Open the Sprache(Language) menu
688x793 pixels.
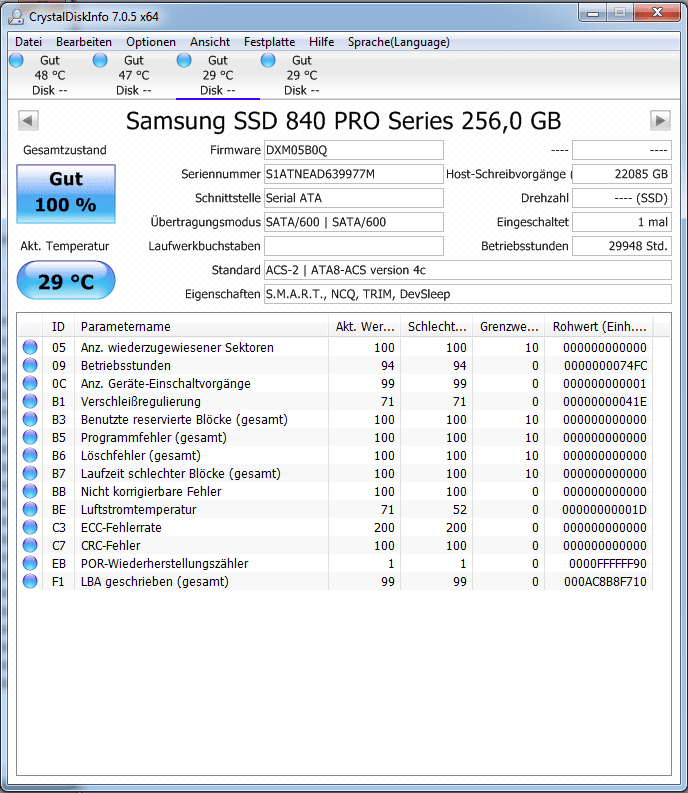[399, 42]
